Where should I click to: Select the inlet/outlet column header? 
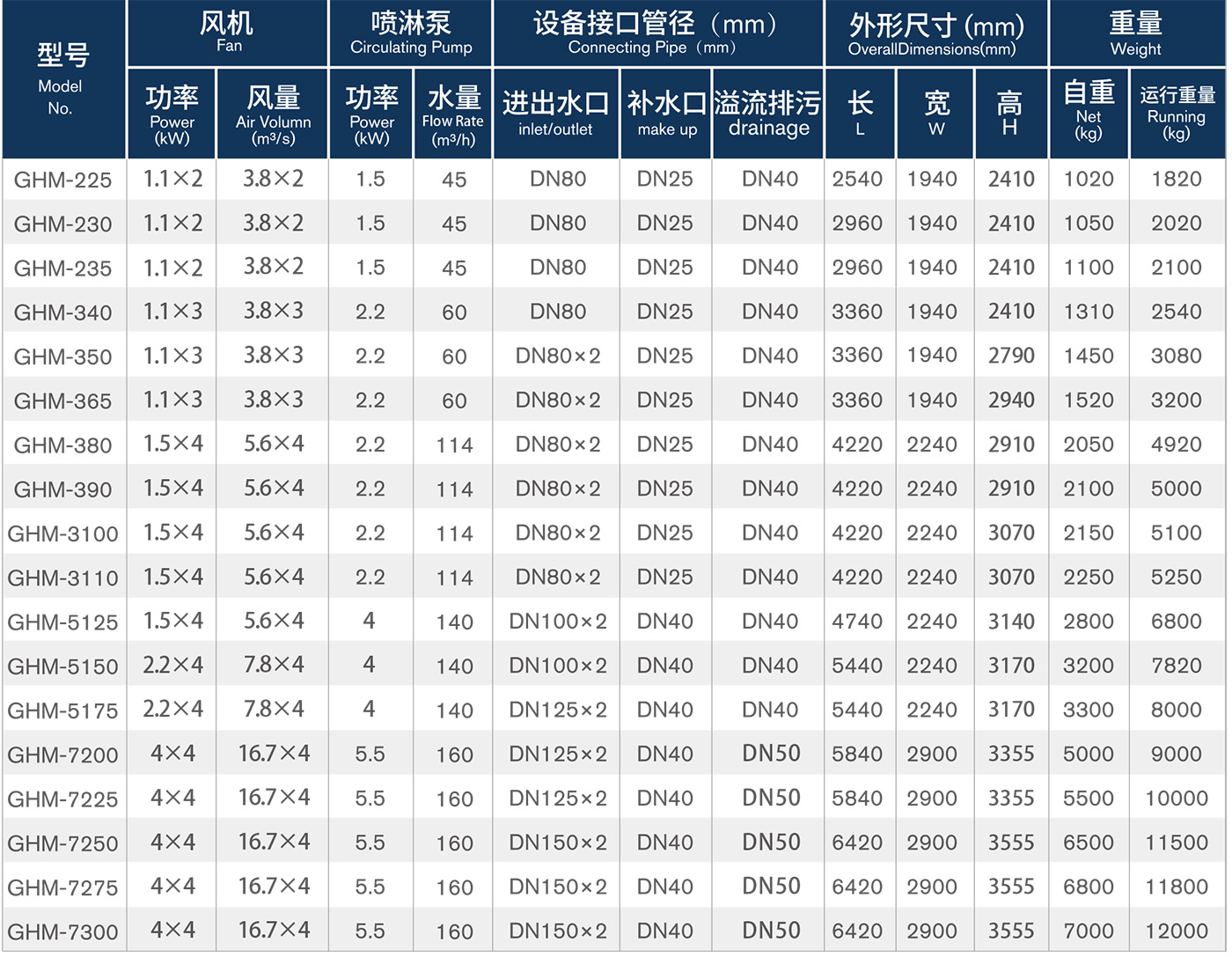point(556,114)
